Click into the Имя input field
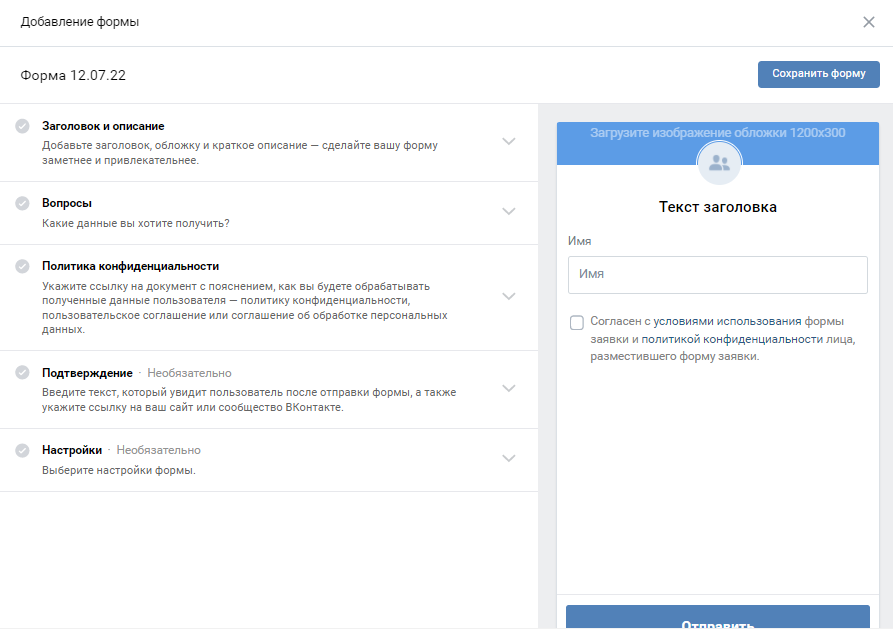Viewport: 893px width, 629px height. tap(717, 274)
